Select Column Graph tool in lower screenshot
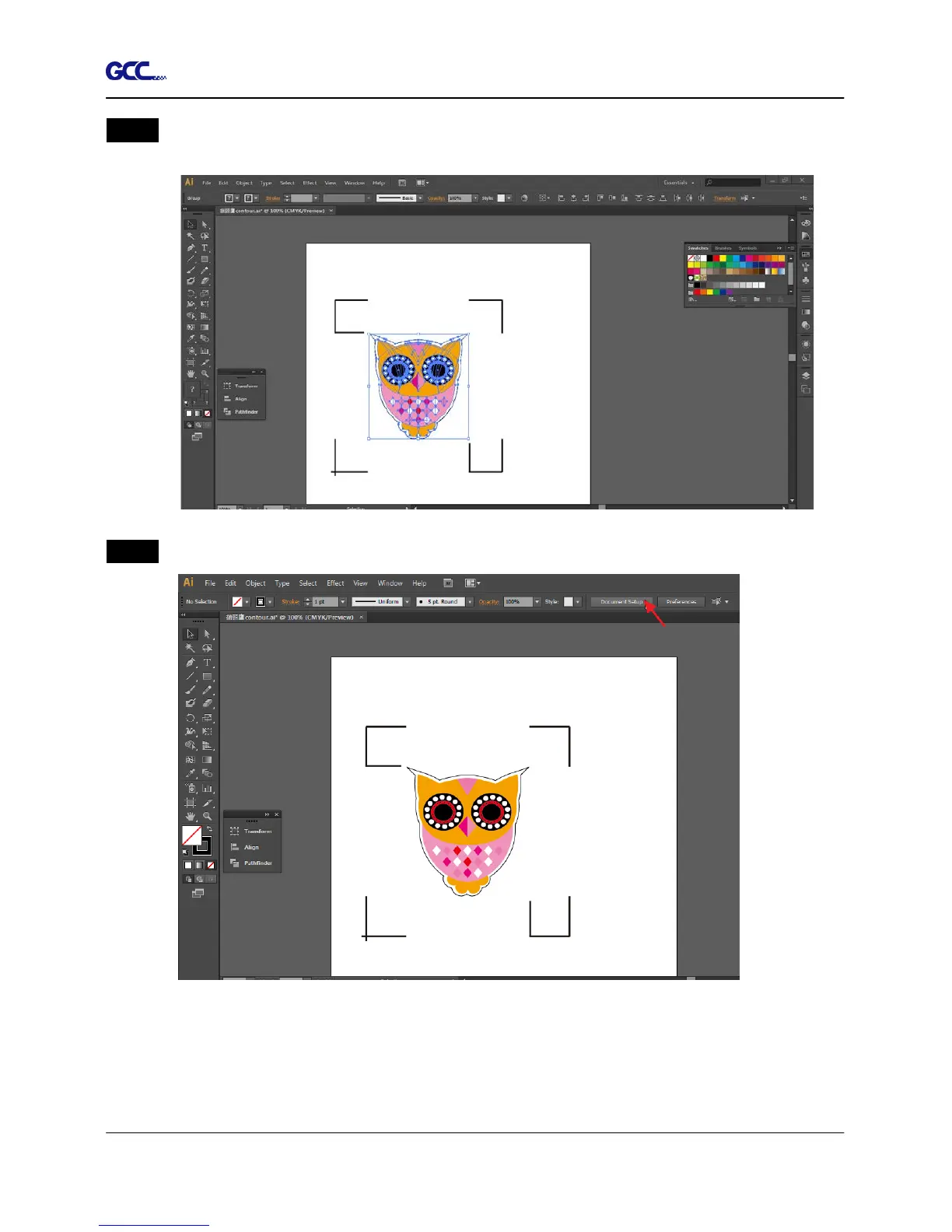The height and width of the screenshot is (1232, 952). point(207,788)
